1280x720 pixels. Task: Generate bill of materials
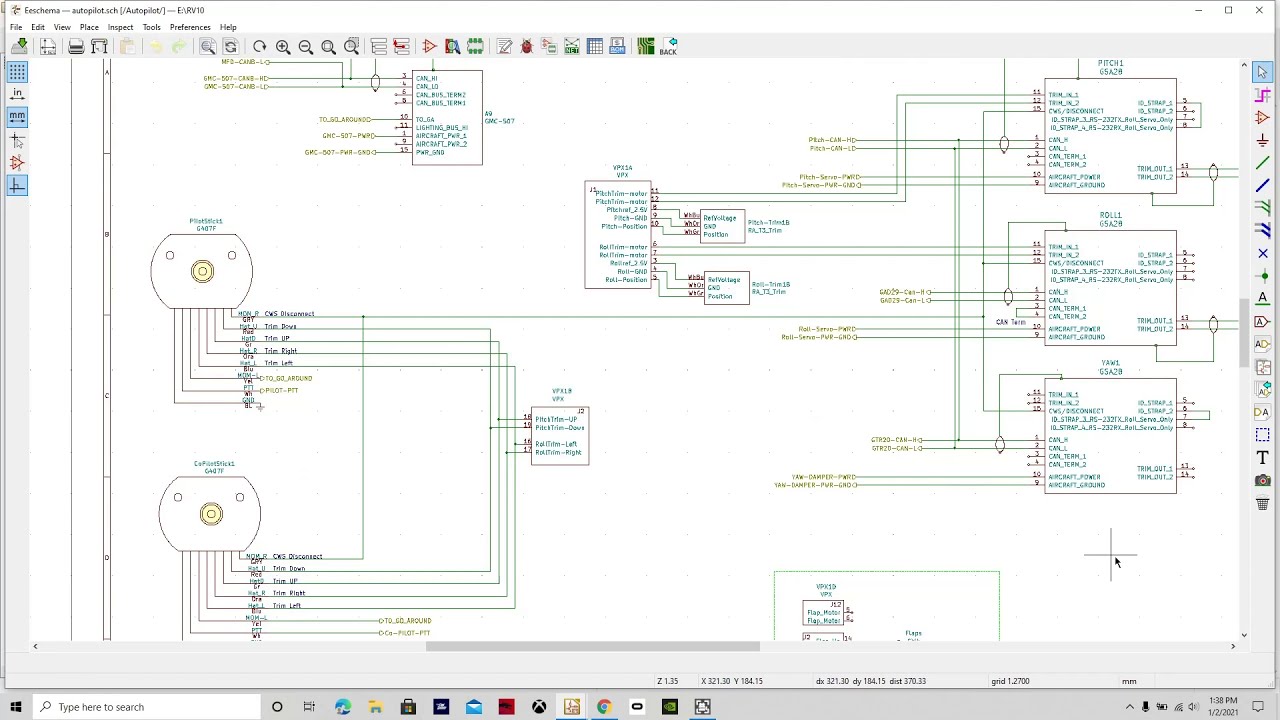617,46
